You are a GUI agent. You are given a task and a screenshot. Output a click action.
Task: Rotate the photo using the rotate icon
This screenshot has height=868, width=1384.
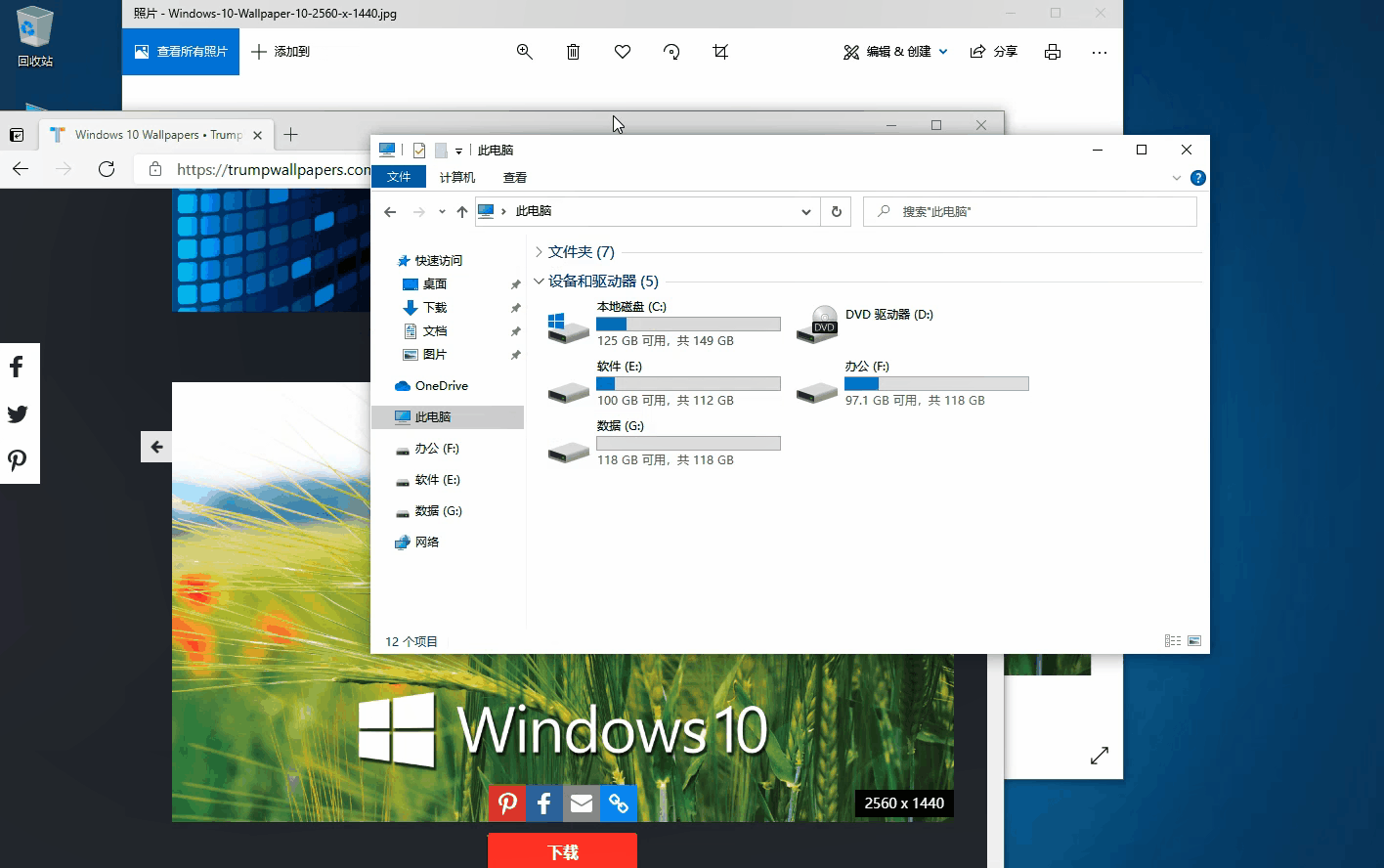(x=671, y=52)
